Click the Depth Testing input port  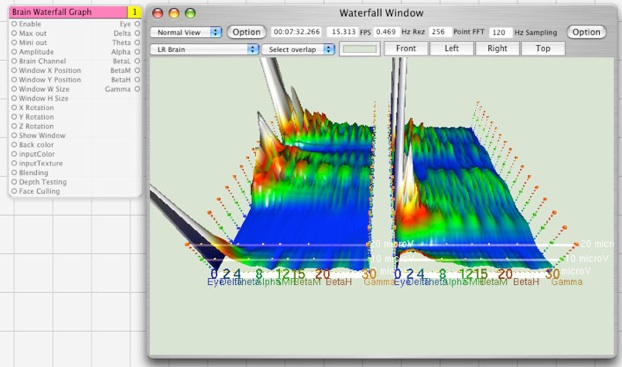[x=14, y=182]
